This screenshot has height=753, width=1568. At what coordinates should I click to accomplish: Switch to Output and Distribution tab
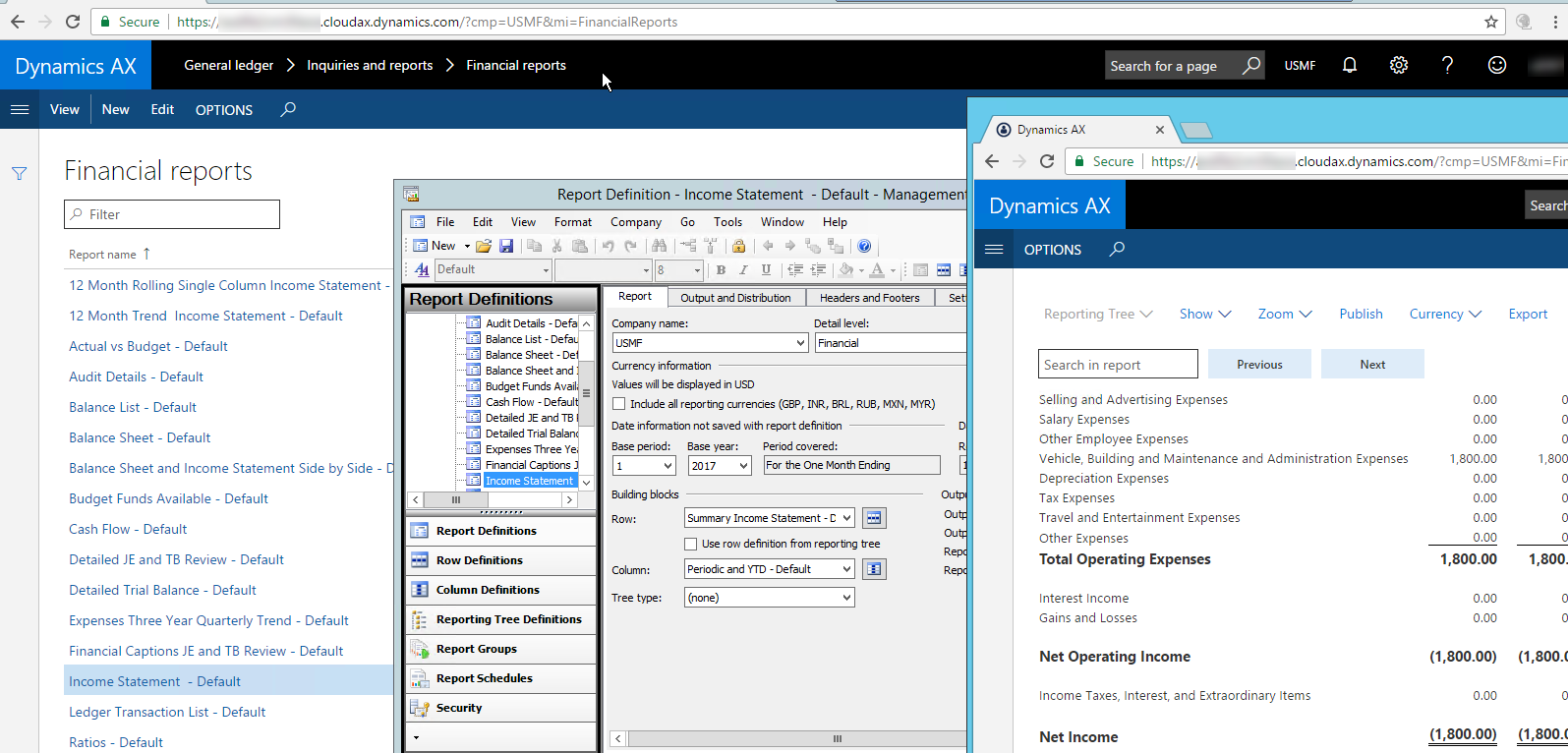point(735,297)
